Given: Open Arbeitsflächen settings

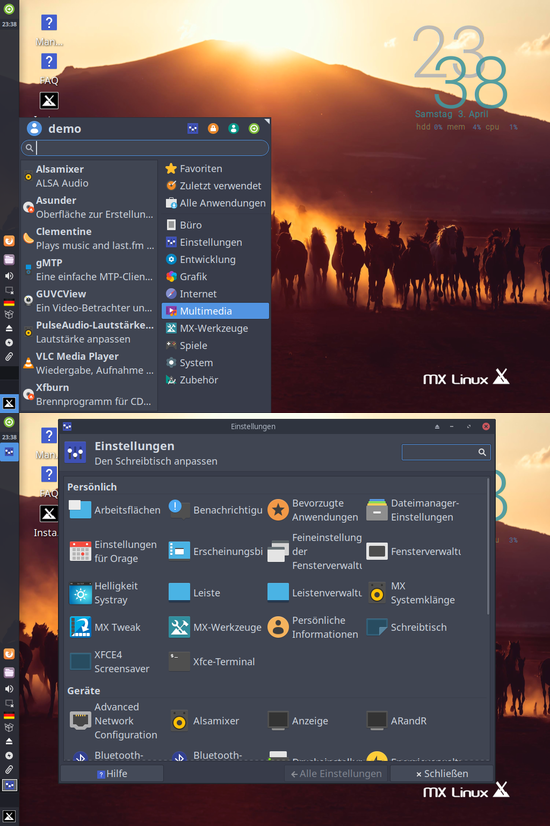Looking at the screenshot, I should click(x=115, y=510).
